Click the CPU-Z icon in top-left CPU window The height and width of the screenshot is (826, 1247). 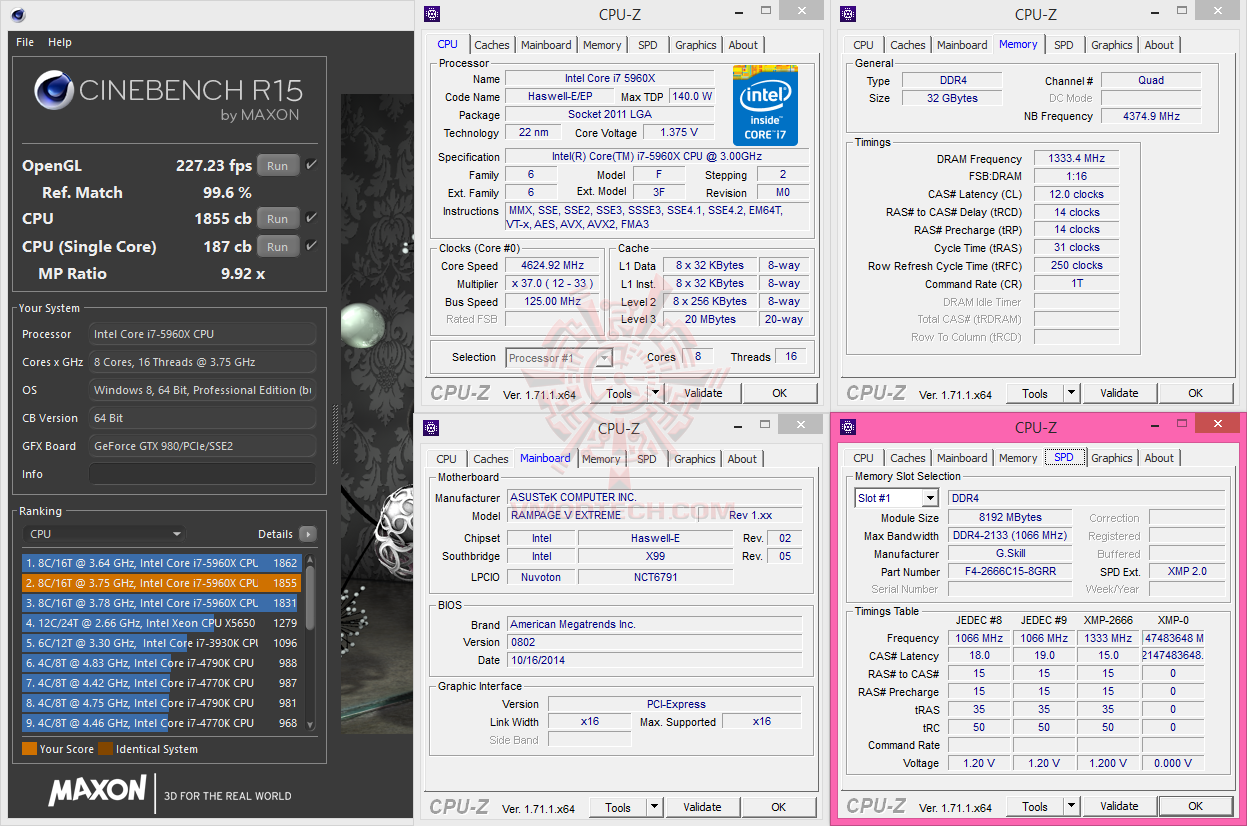tap(431, 14)
